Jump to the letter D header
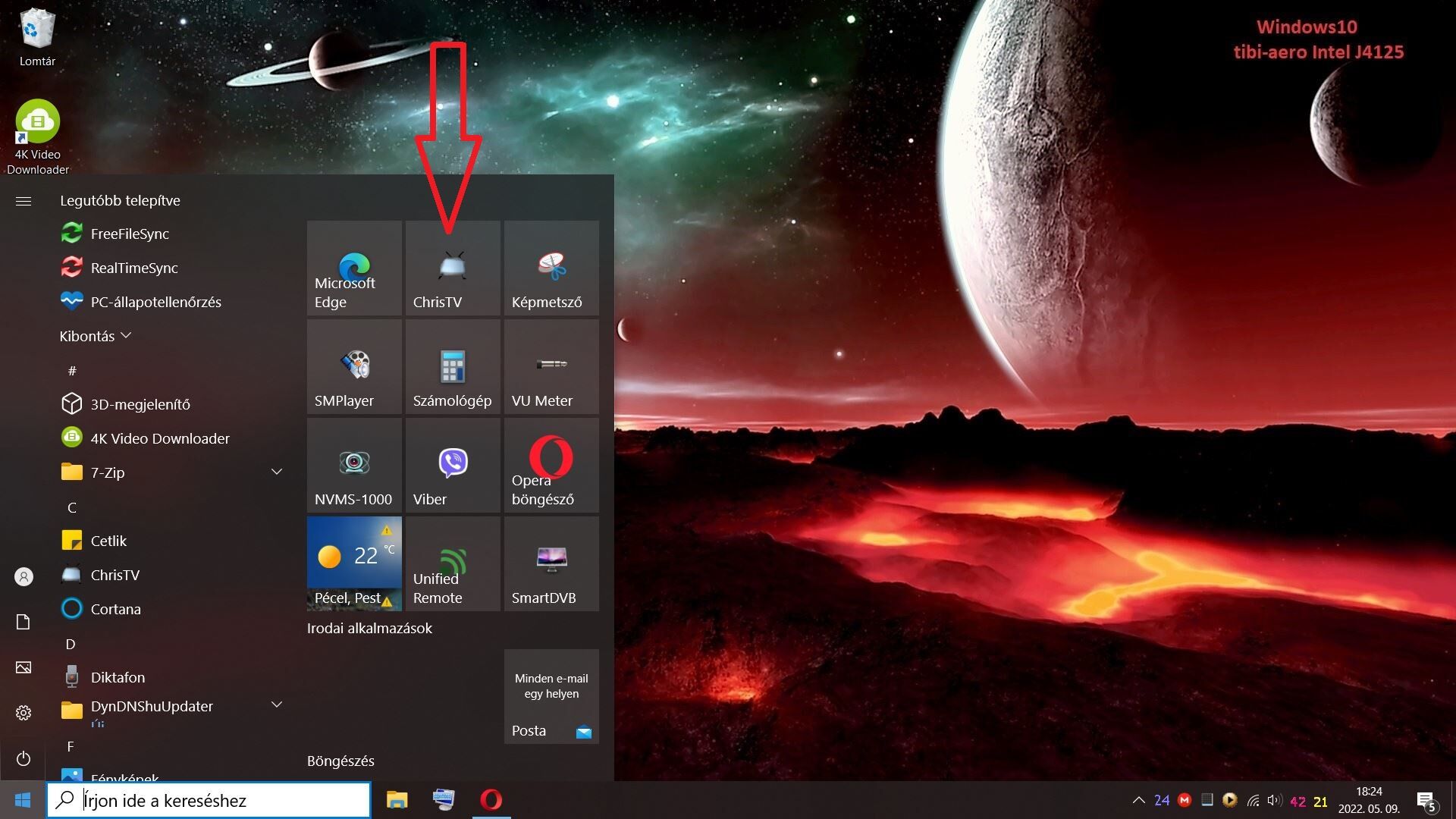Screen dimensions: 1456x819 click(71, 644)
